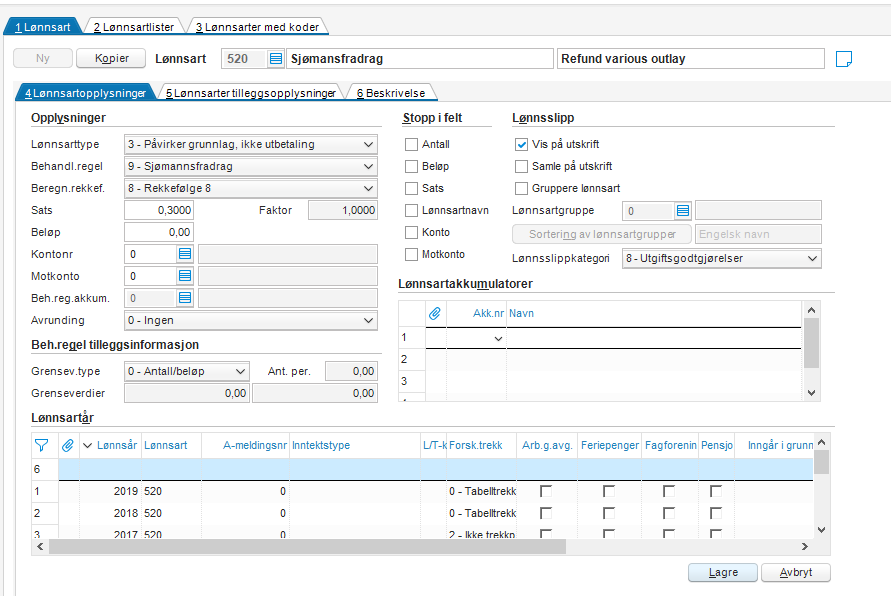Click the Lagre button

coord(722,573)
